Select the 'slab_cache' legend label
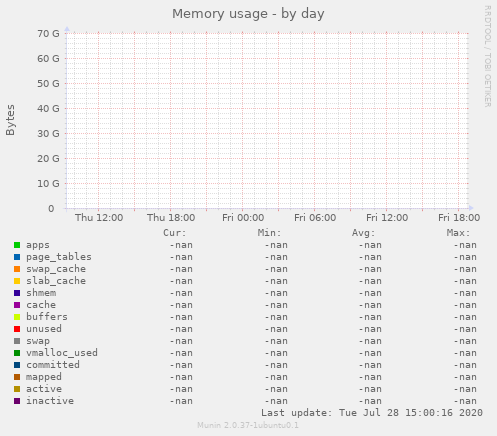 click(56, 281)
